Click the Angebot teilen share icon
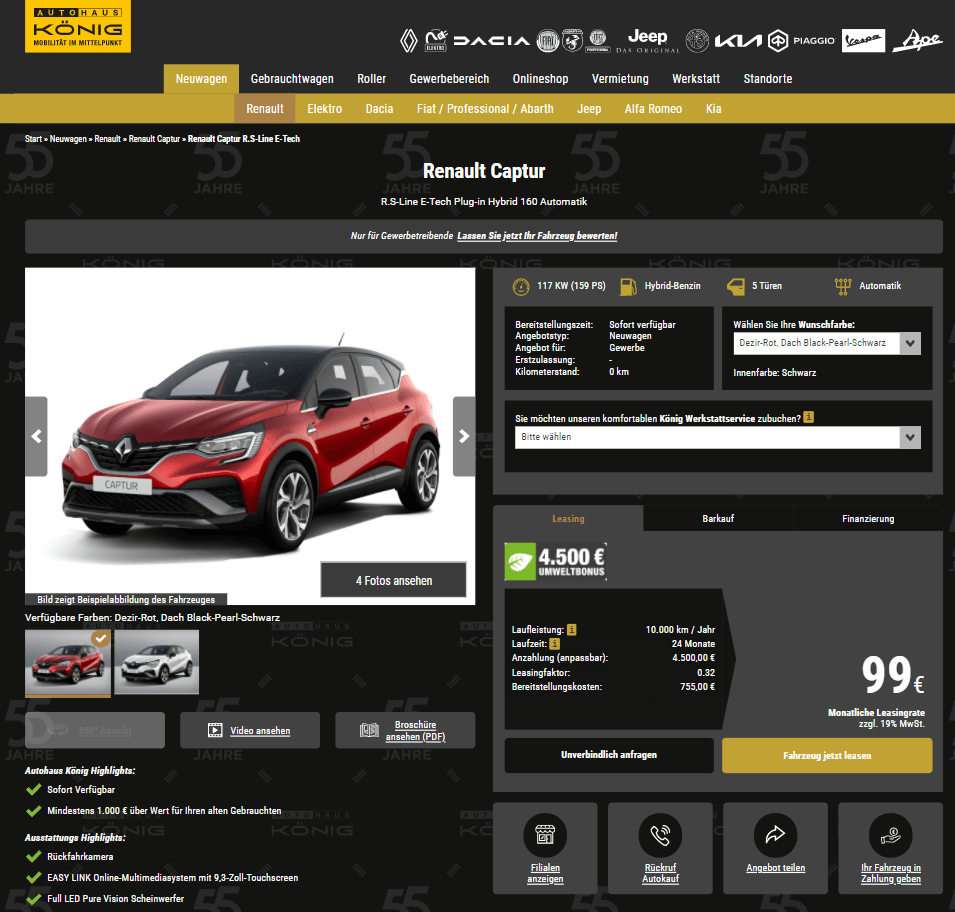The height and width of the screenshot is (912, 955). coord(775,835)
